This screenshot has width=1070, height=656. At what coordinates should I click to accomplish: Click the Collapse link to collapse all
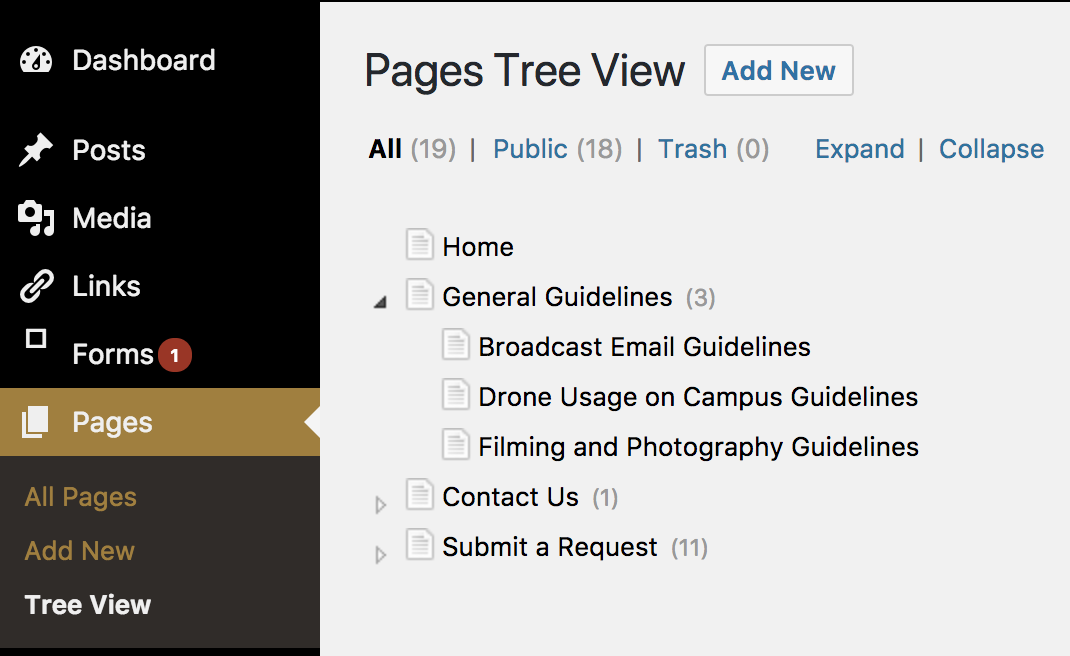coord(992,149)
